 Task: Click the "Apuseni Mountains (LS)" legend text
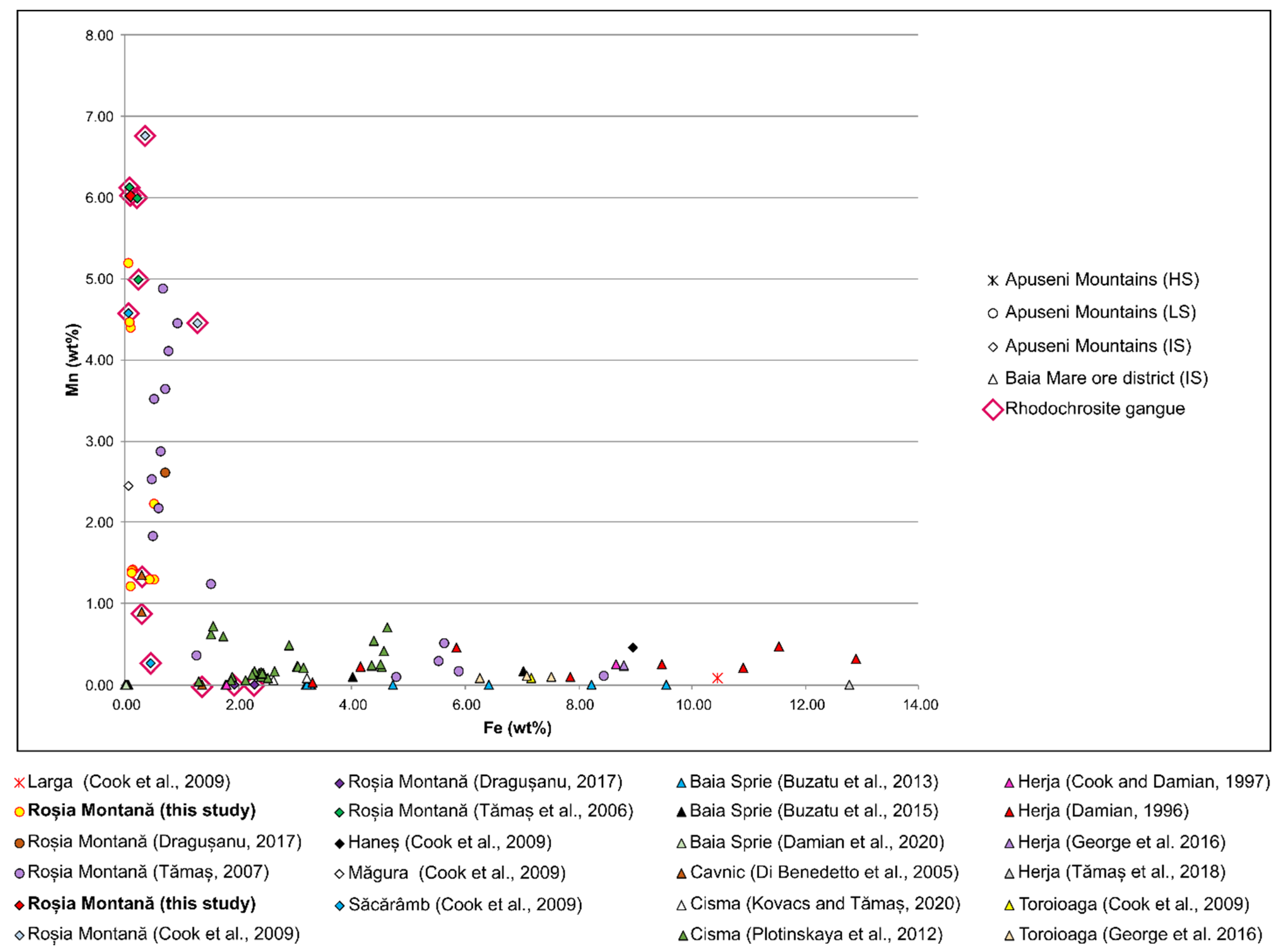[x=1100, y=312]
